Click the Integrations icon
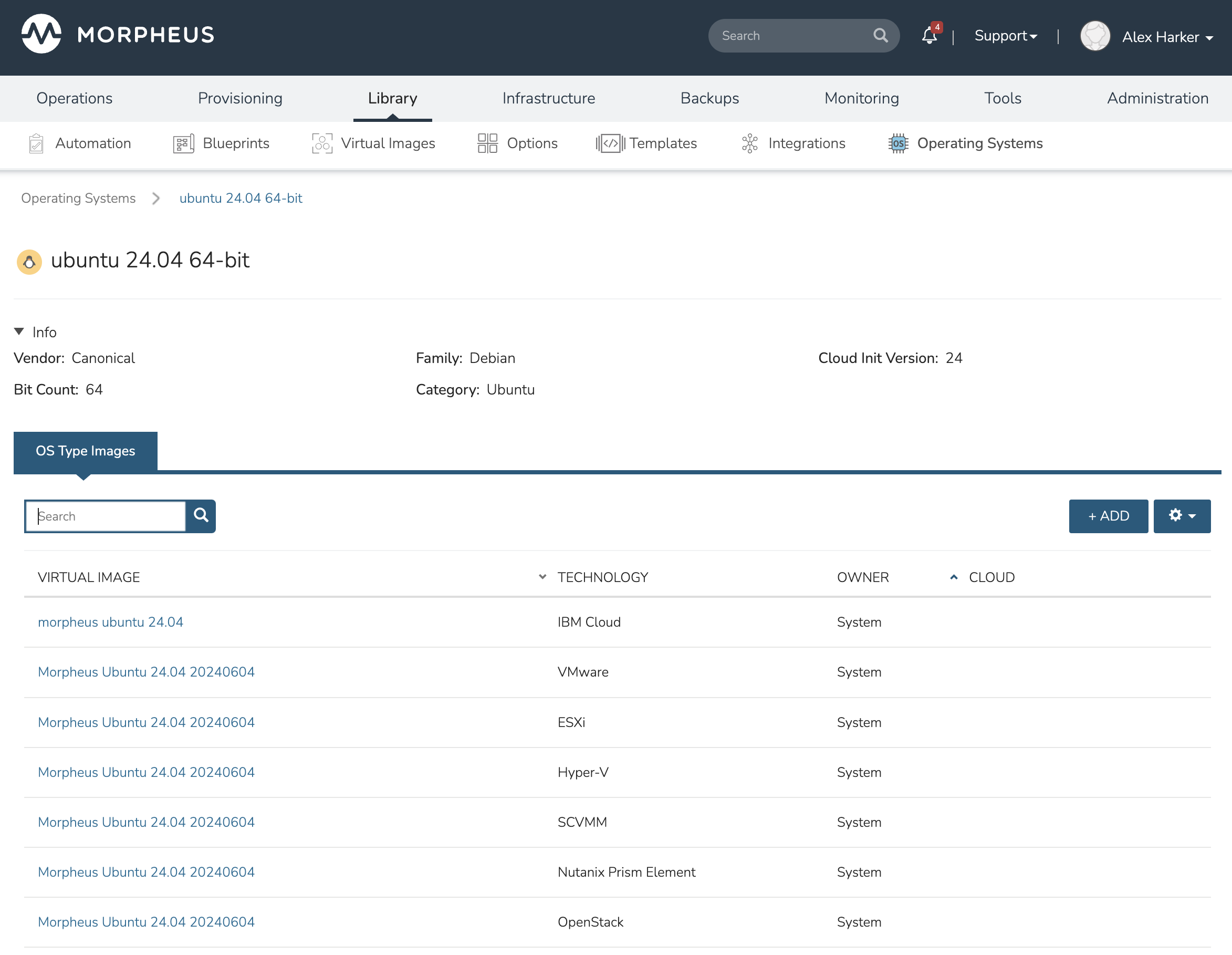 (749, 143)
